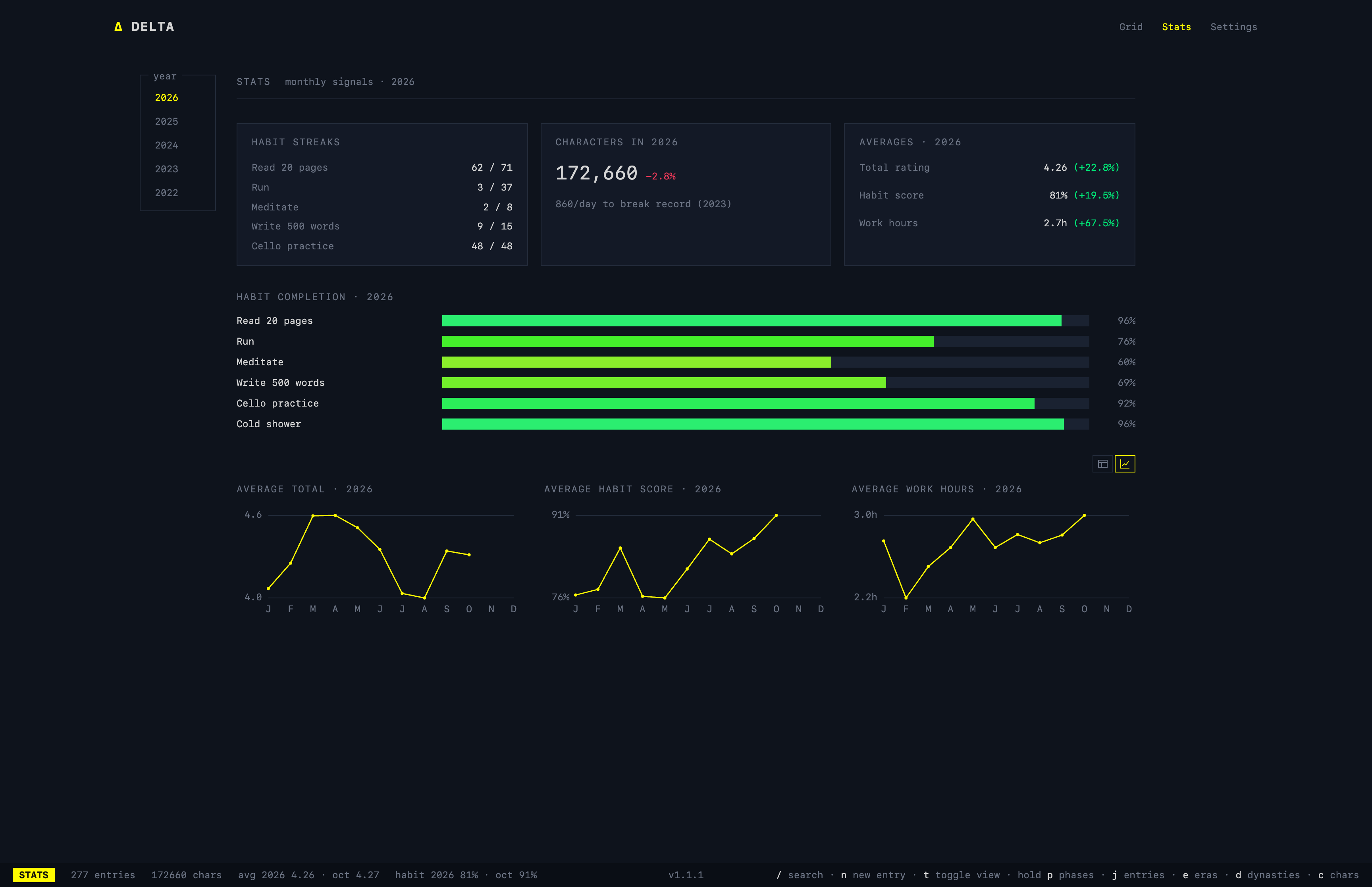1372x887 pixels.
Task: Click the eras shortcut hint
Action: point(1200,875)
